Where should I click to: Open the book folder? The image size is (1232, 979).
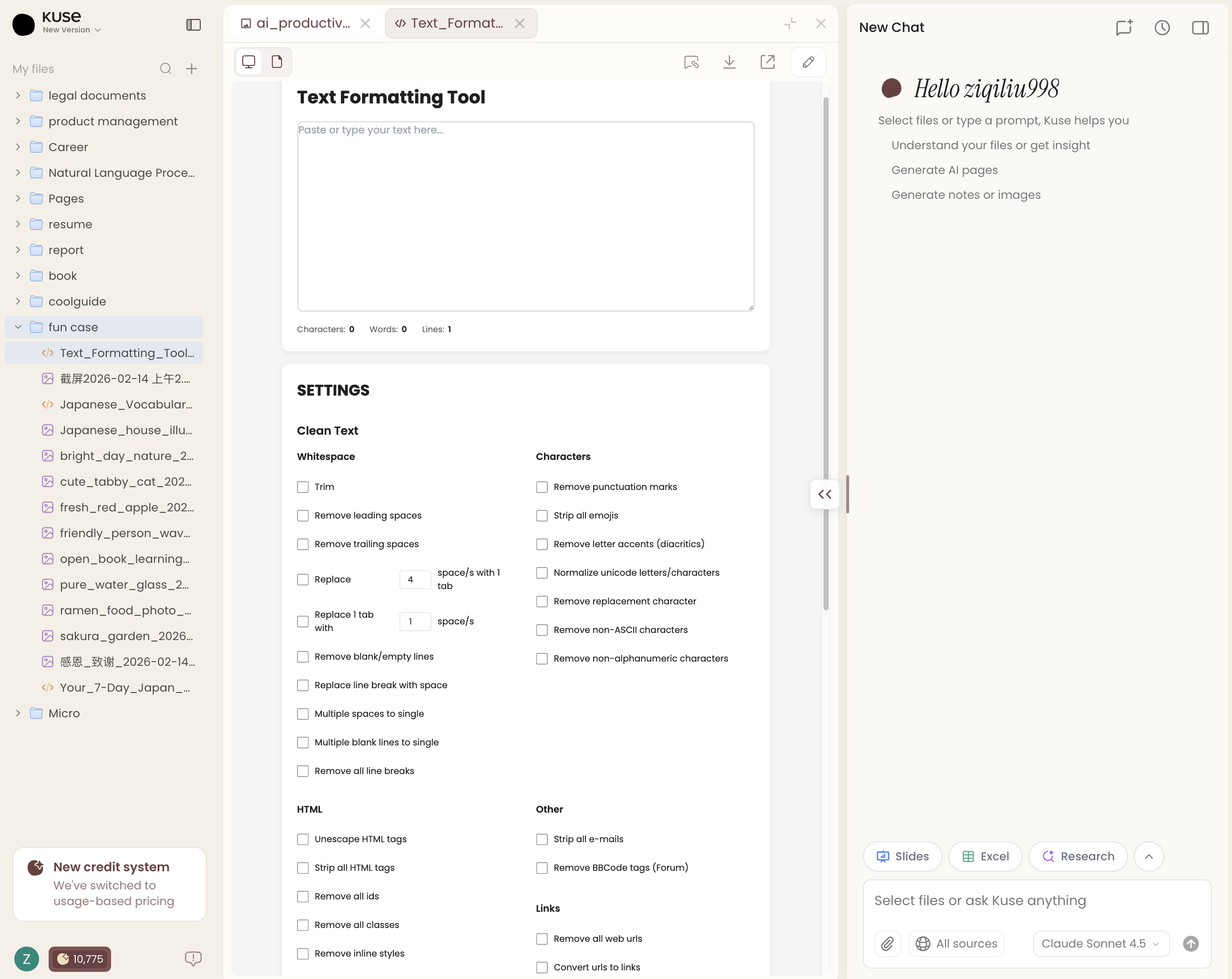[104, 275]
